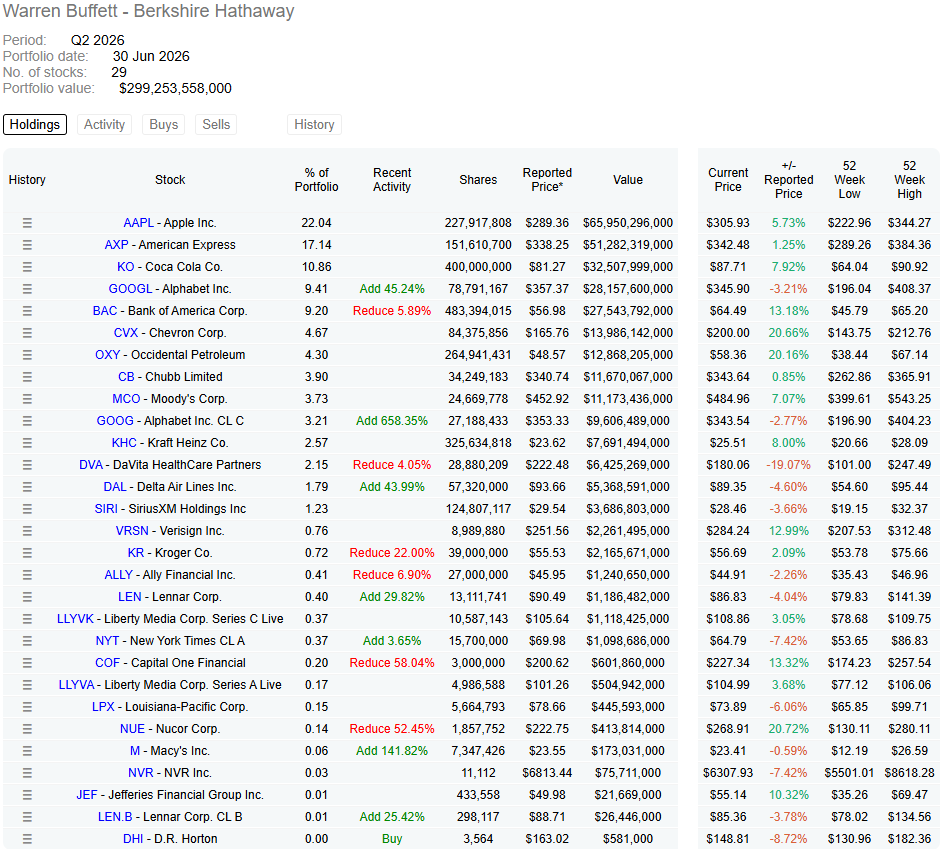The image size is (941, 853).
Task: Open history icon for Moody's Corp.
Action: pyautogui.click(x=27, y=399)
